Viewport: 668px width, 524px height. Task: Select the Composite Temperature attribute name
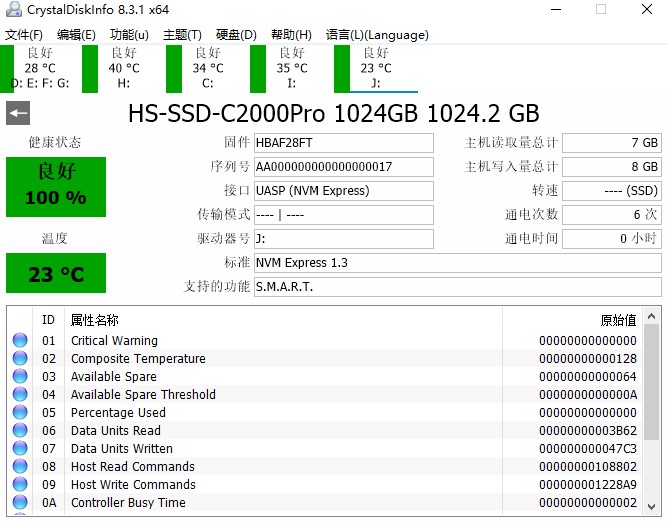pyautogui.click(x=138, y=358)
